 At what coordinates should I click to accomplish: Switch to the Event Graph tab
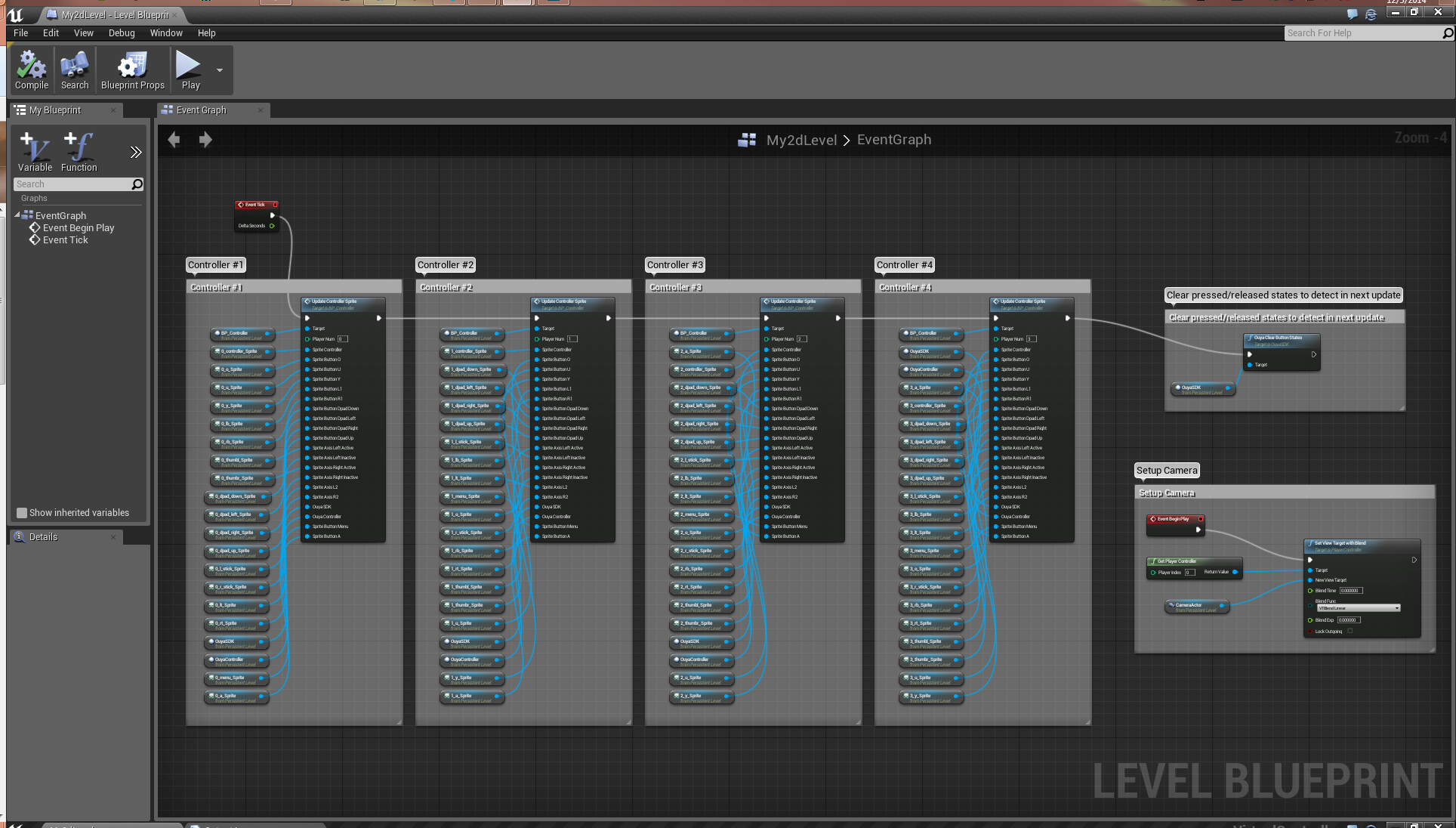tap(201, 110)
